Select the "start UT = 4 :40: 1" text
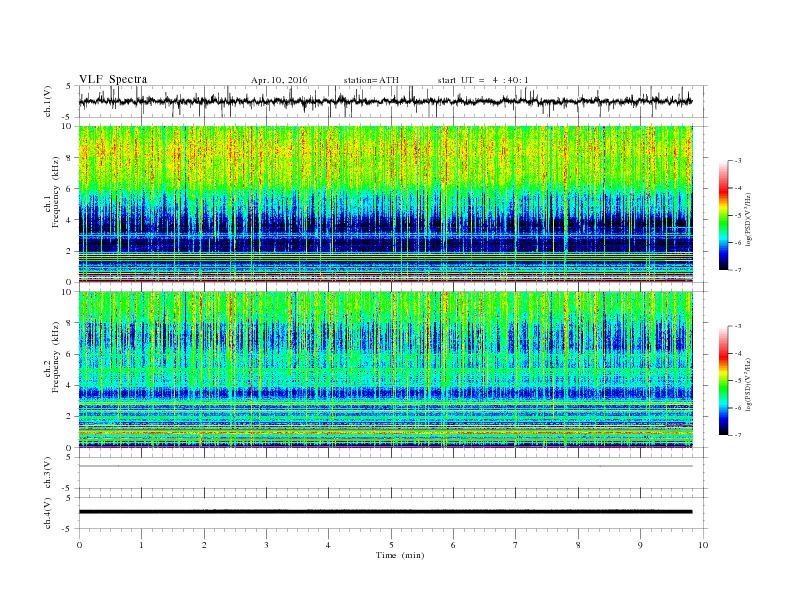 pyautogui.click(x=483, y=80)
